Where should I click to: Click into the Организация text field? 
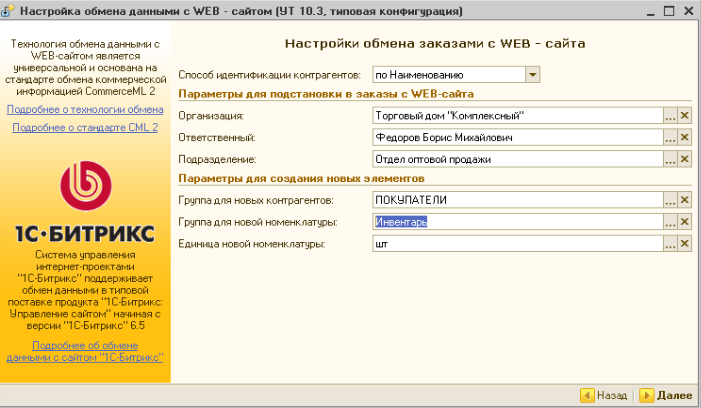coord(515,116)
